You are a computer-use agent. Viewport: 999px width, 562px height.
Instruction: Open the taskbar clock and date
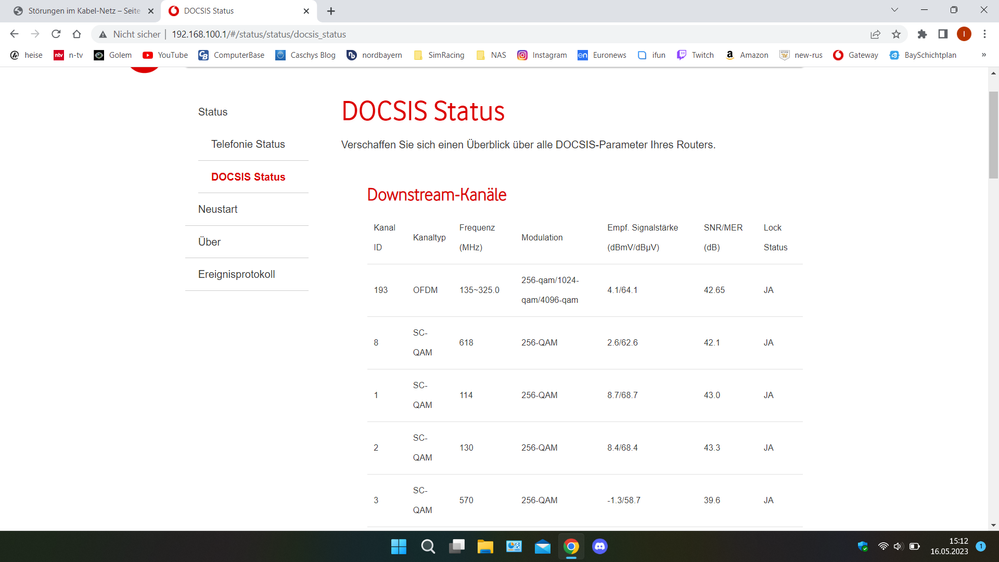coord(949,546)
